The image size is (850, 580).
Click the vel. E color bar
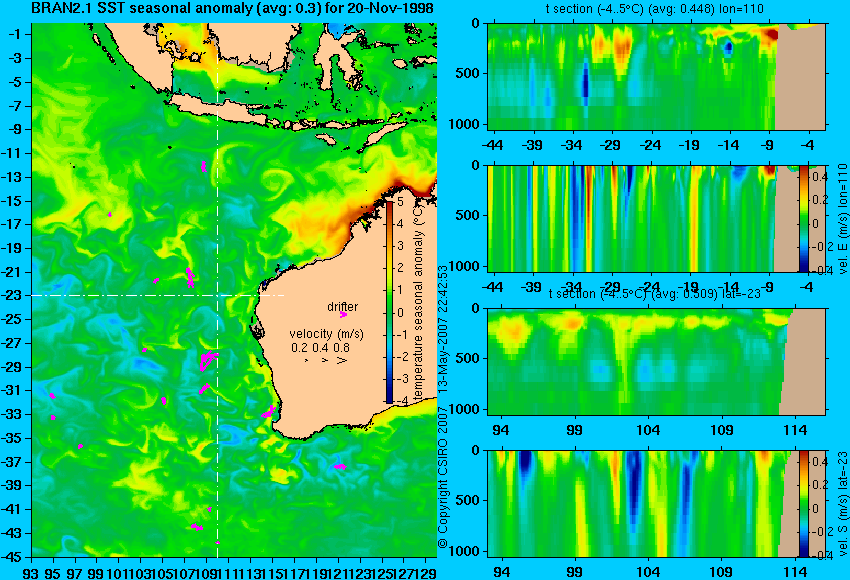(804, 218)
